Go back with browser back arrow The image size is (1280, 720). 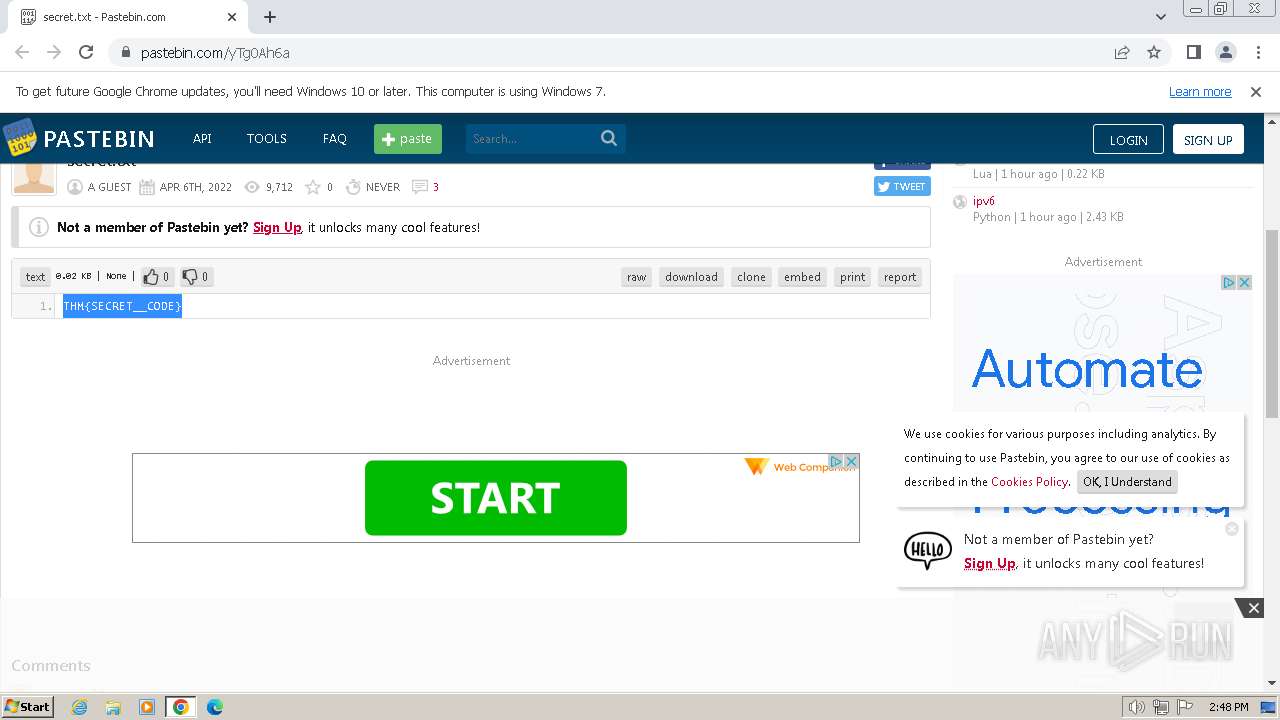coord(22,52)
